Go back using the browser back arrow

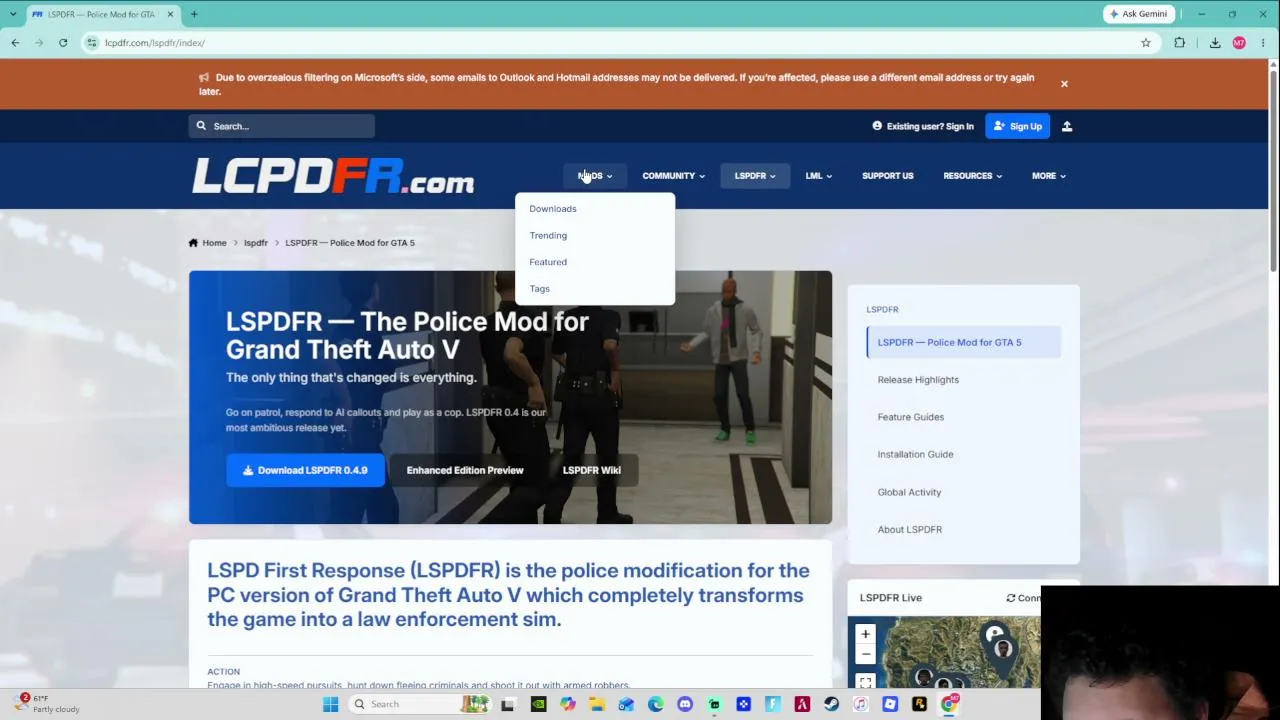coord(15,43)
